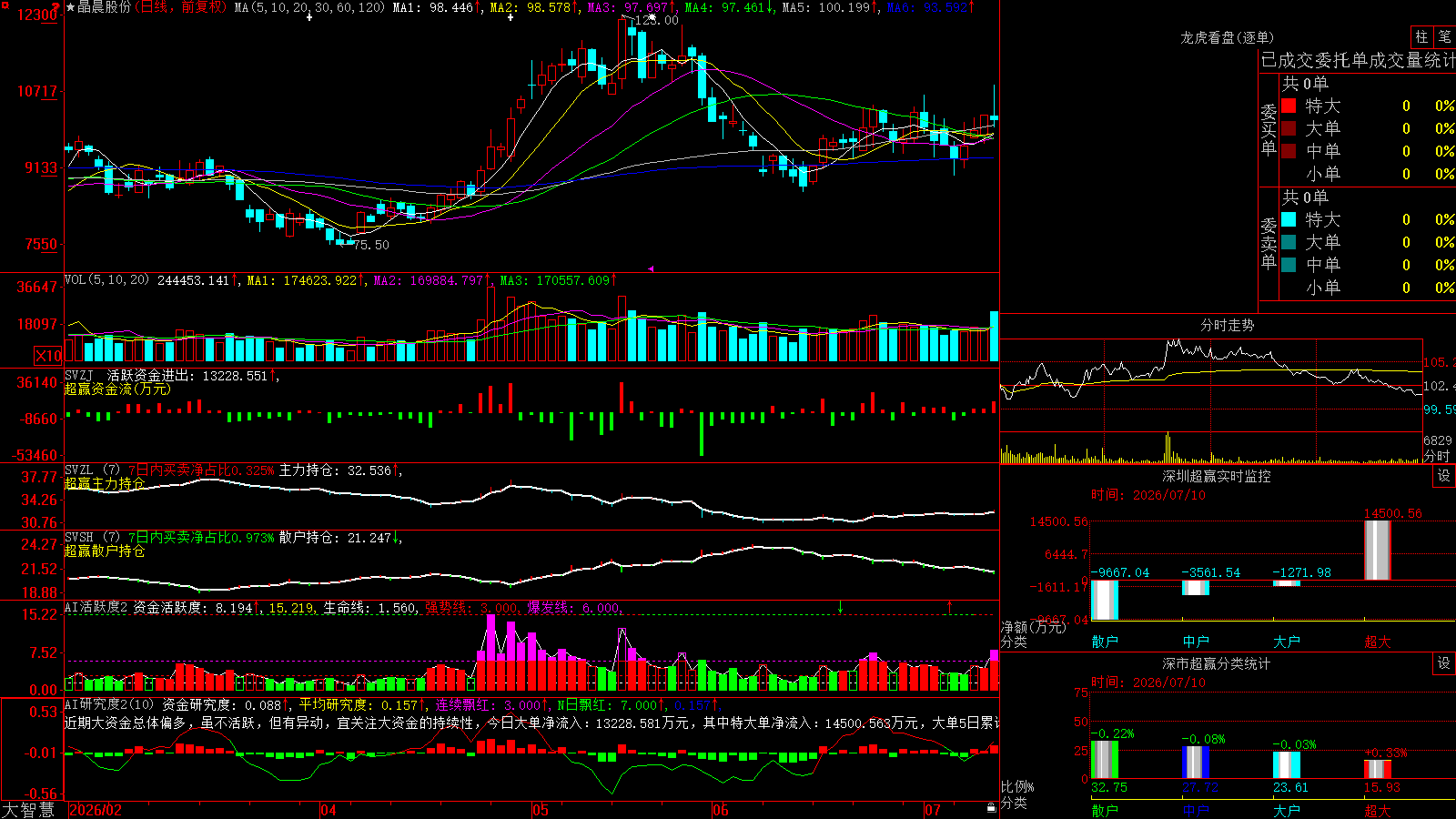Image resolution: width=1456 pixels, height=819 pixels.
Task: Select the 超大 bar showing 14500.56
Action: (1378, 551)
